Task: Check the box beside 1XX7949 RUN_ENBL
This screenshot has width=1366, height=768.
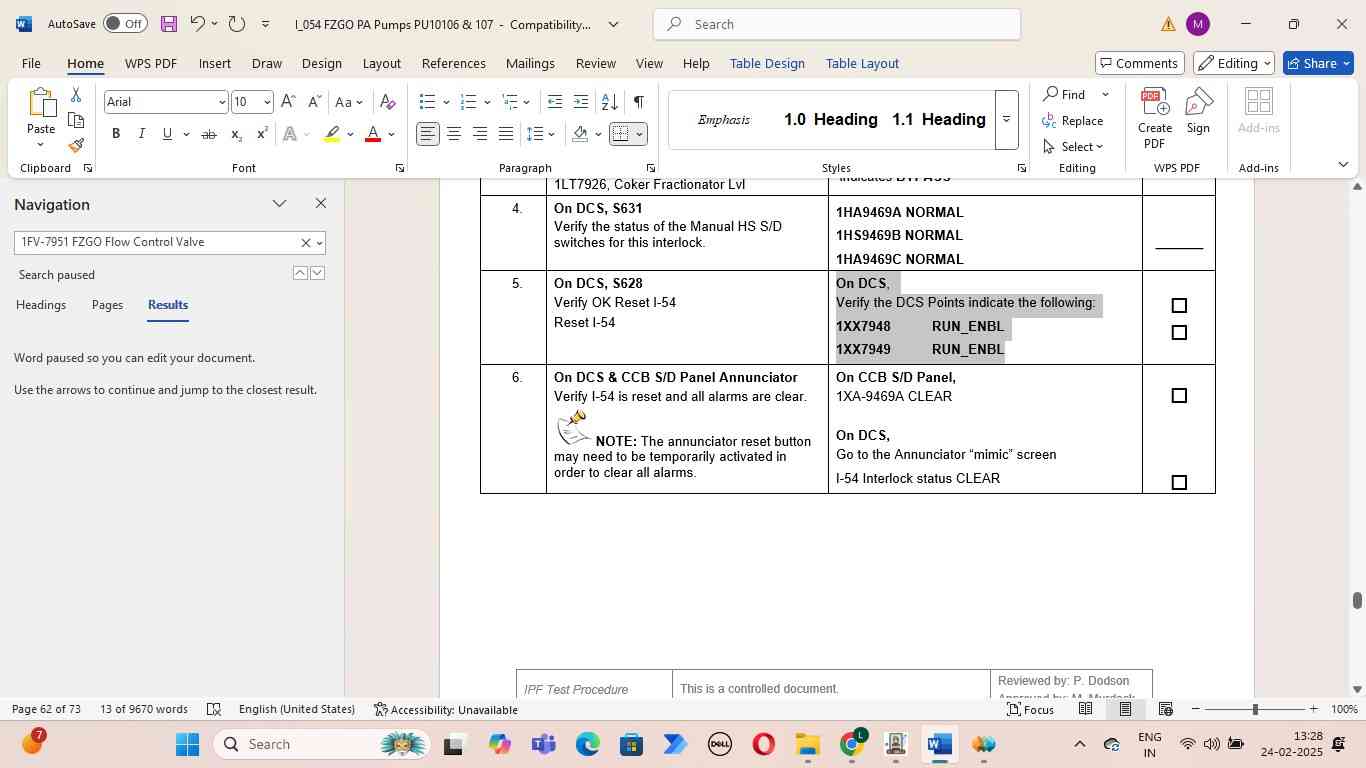Action: 1179,333
